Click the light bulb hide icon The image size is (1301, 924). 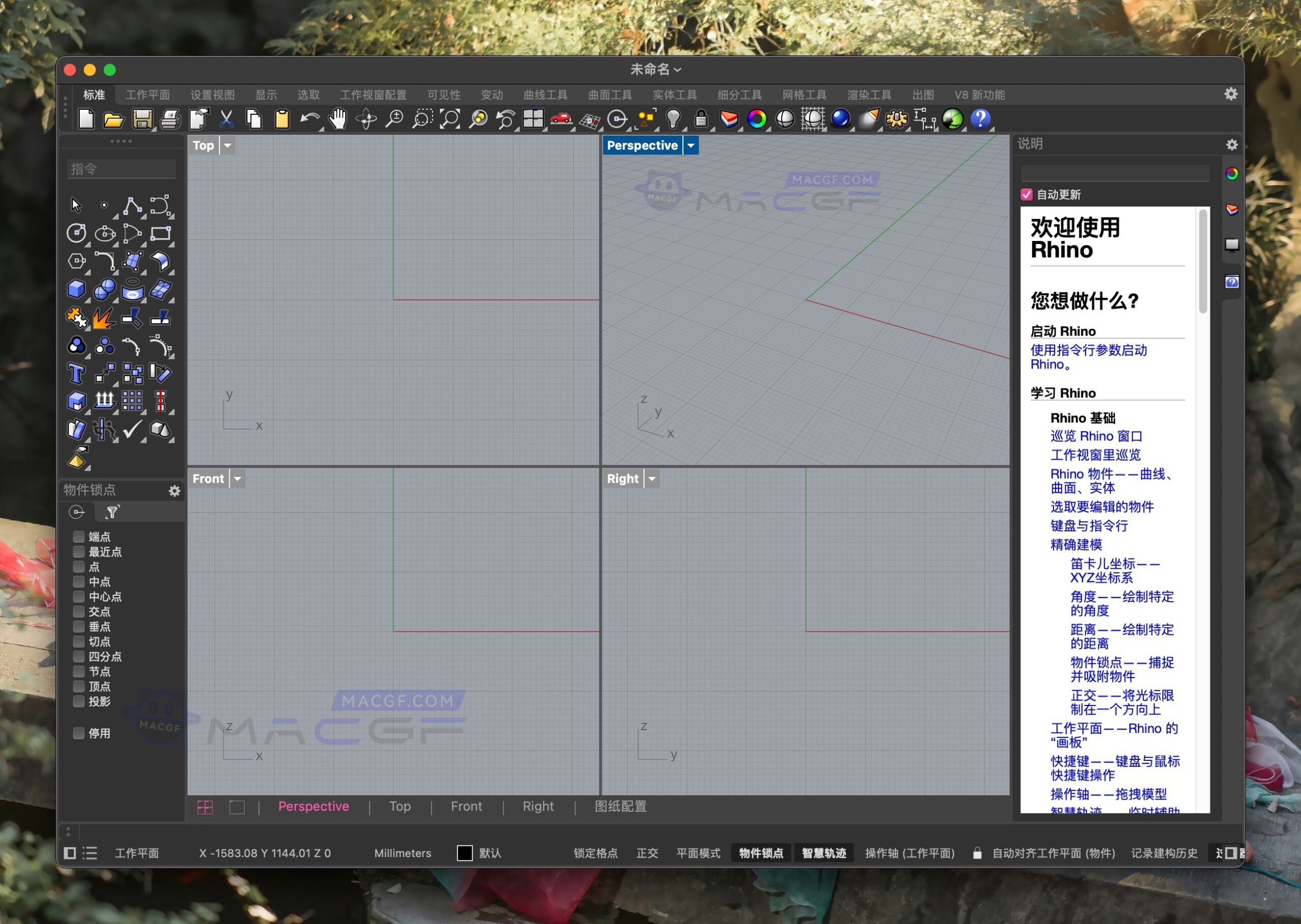point(673,119)
